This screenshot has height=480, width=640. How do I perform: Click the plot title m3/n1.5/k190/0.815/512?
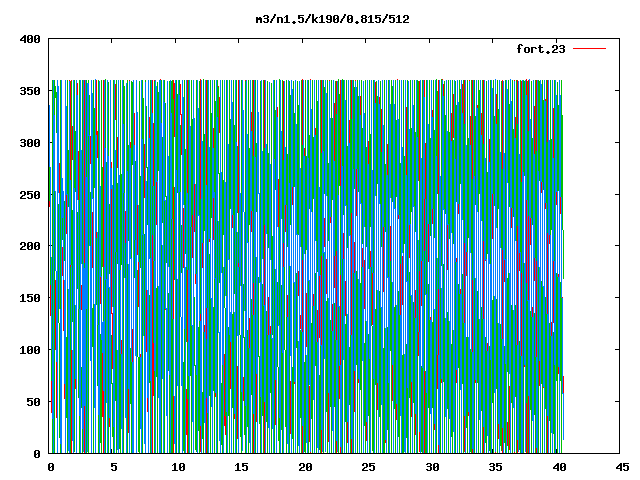[x=332, y=19]
